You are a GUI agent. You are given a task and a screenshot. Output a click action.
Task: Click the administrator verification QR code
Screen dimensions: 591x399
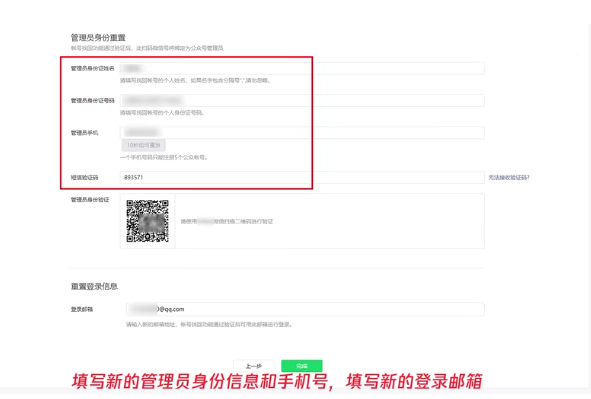click(147, 221)
